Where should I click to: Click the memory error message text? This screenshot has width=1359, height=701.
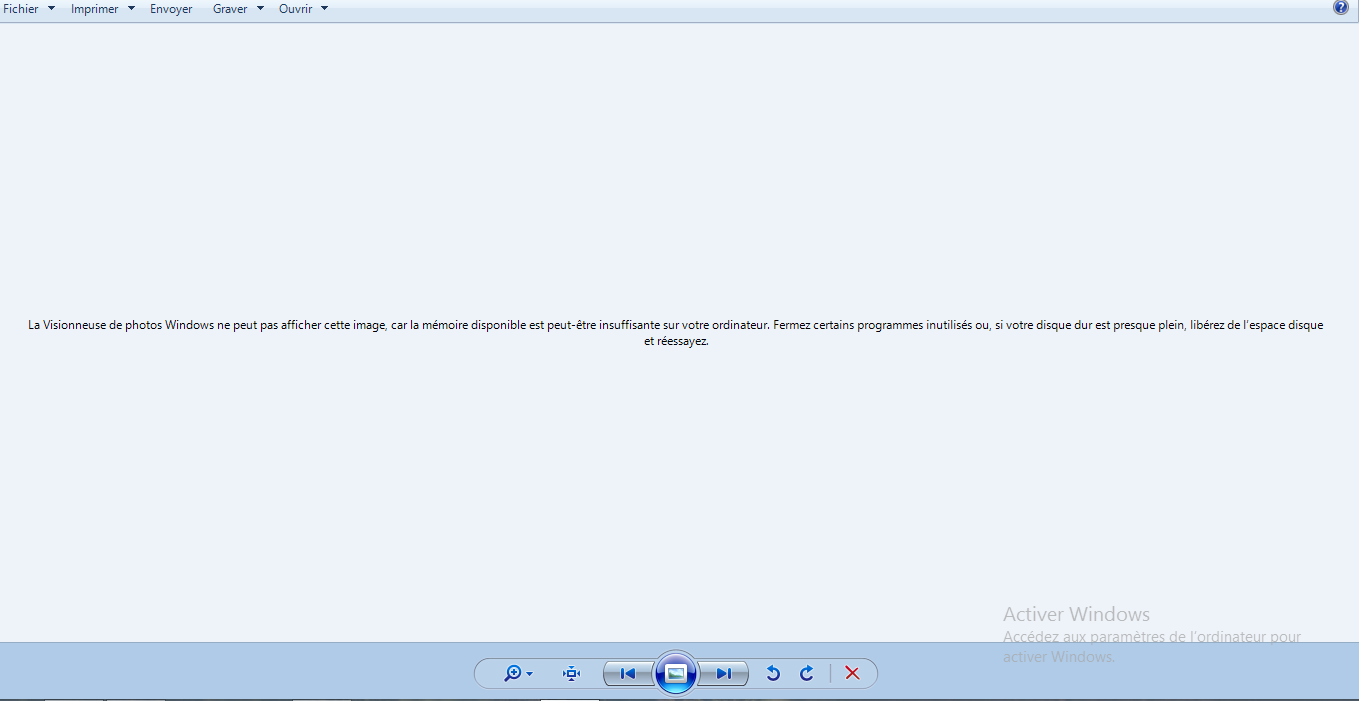(676, 333)
